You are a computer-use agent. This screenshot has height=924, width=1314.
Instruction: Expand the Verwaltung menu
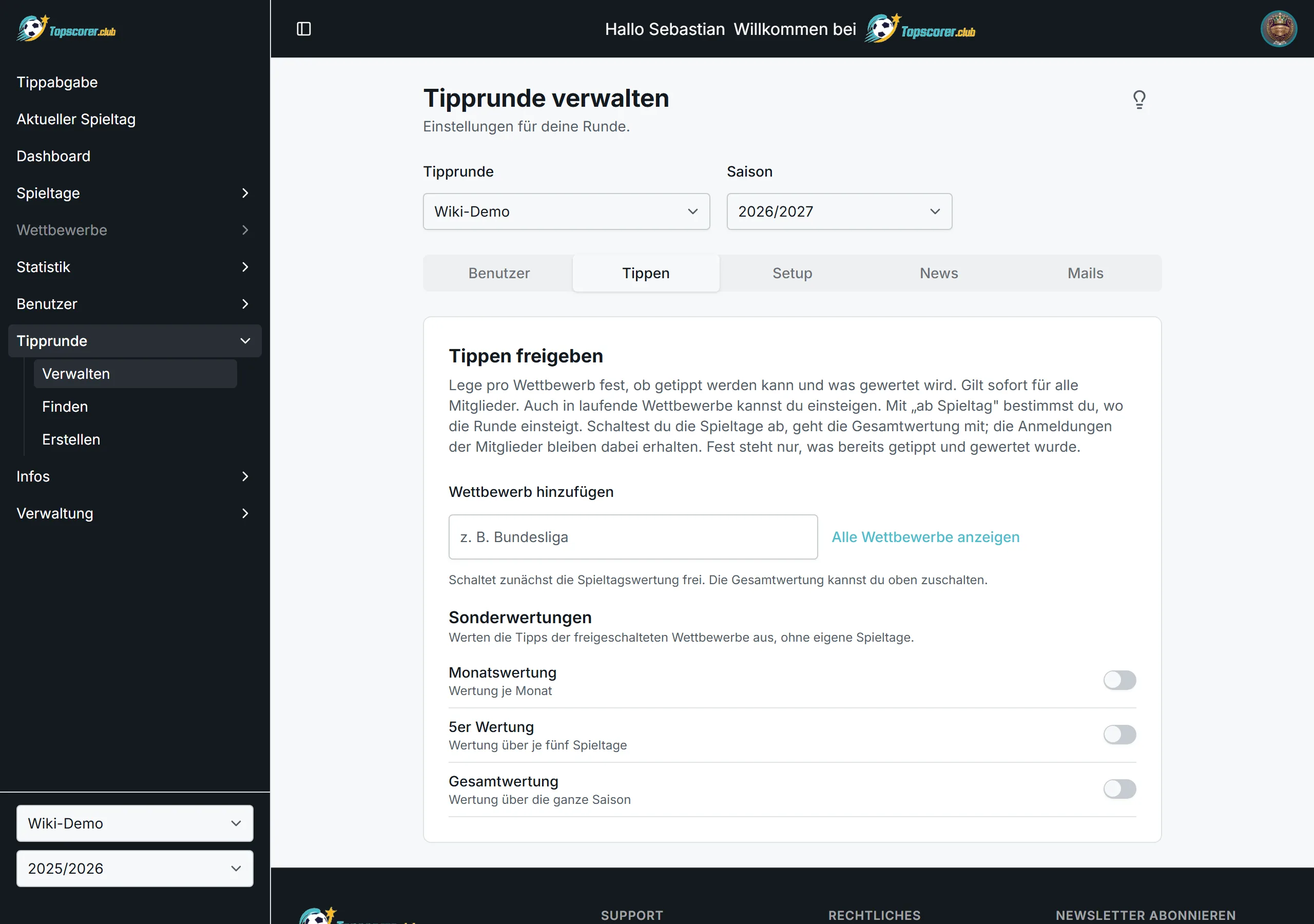click(x=134, y=513)
